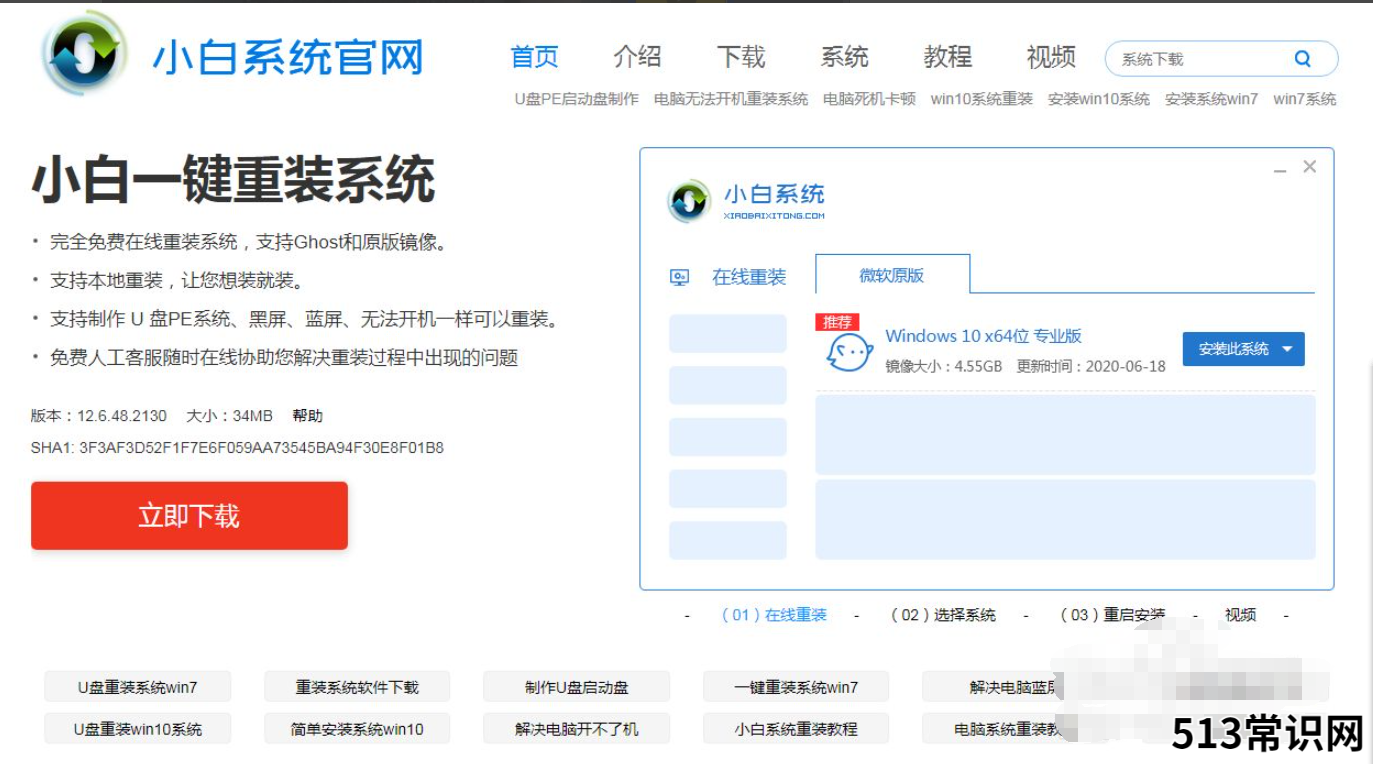Open the 介绍 menu item
Image resolution: width=1373 pixels, height=764 pixels.
tap(638, 57)
